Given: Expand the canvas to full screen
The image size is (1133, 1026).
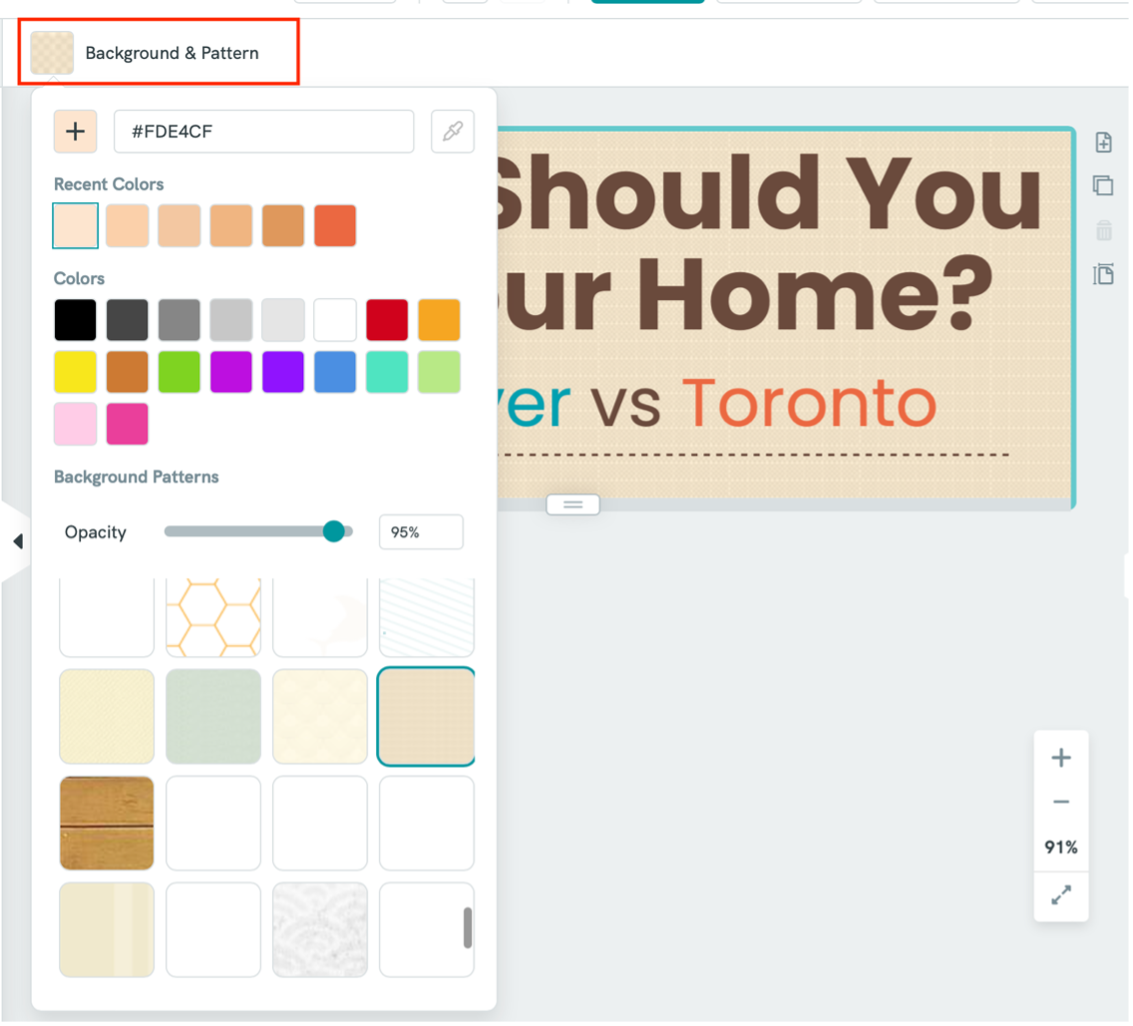Looking at the screenshot, I should [1060, 895].
